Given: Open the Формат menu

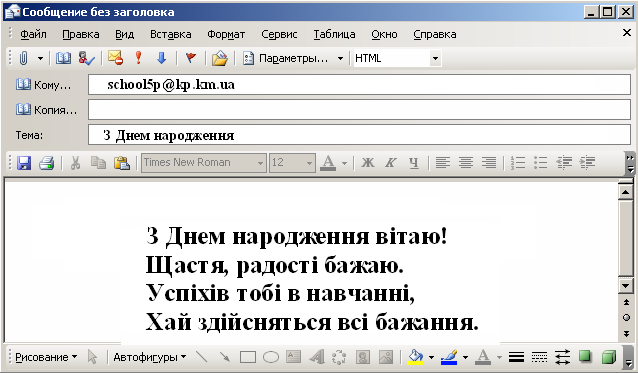Looking at the screenshot, I should pos(226,34).
